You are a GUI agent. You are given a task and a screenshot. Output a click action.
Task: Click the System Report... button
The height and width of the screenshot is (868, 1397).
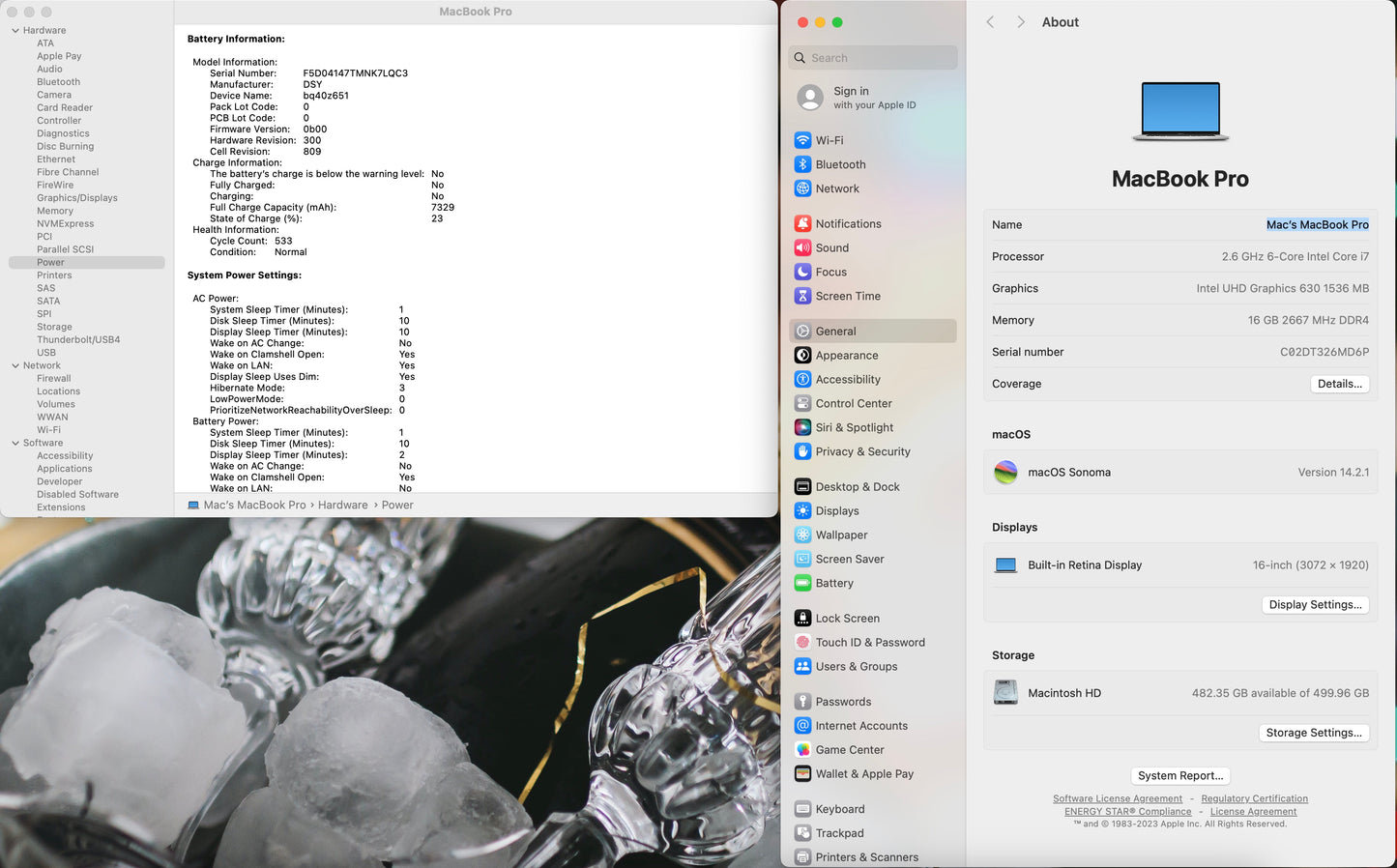tap(1179, 775)
